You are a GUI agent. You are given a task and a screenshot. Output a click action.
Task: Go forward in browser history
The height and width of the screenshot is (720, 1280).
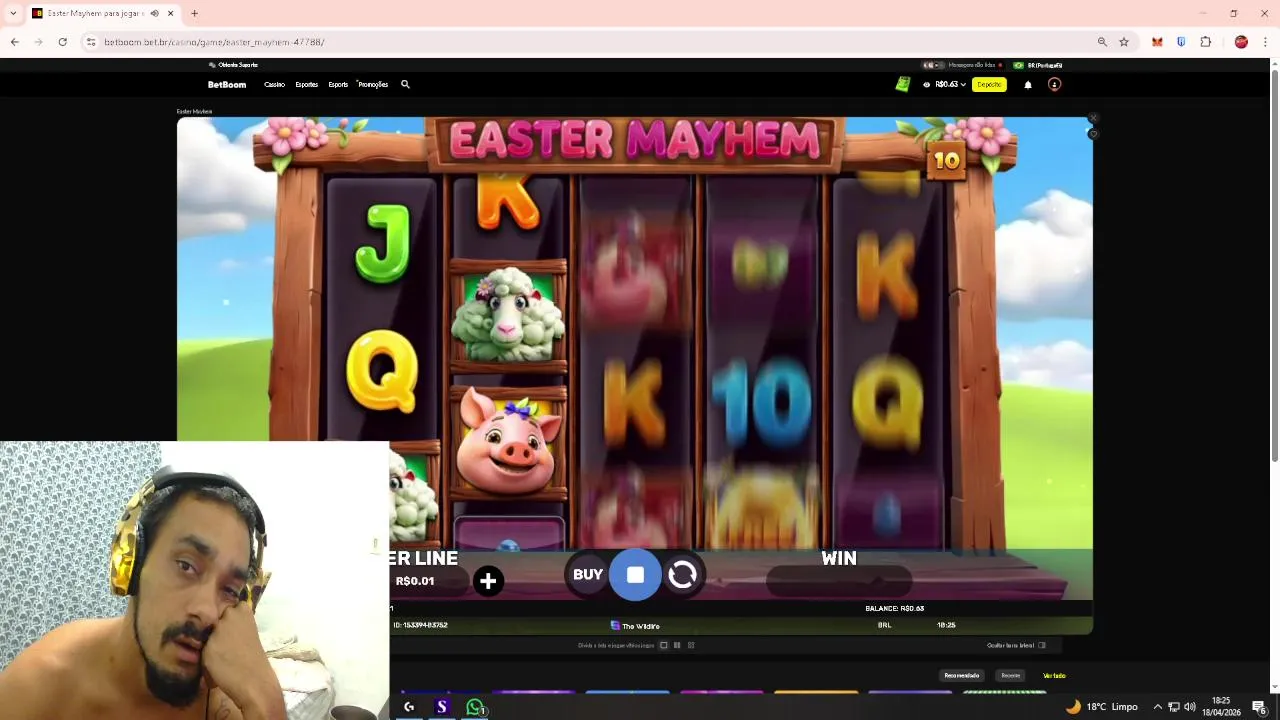click(x=38, y=42)
